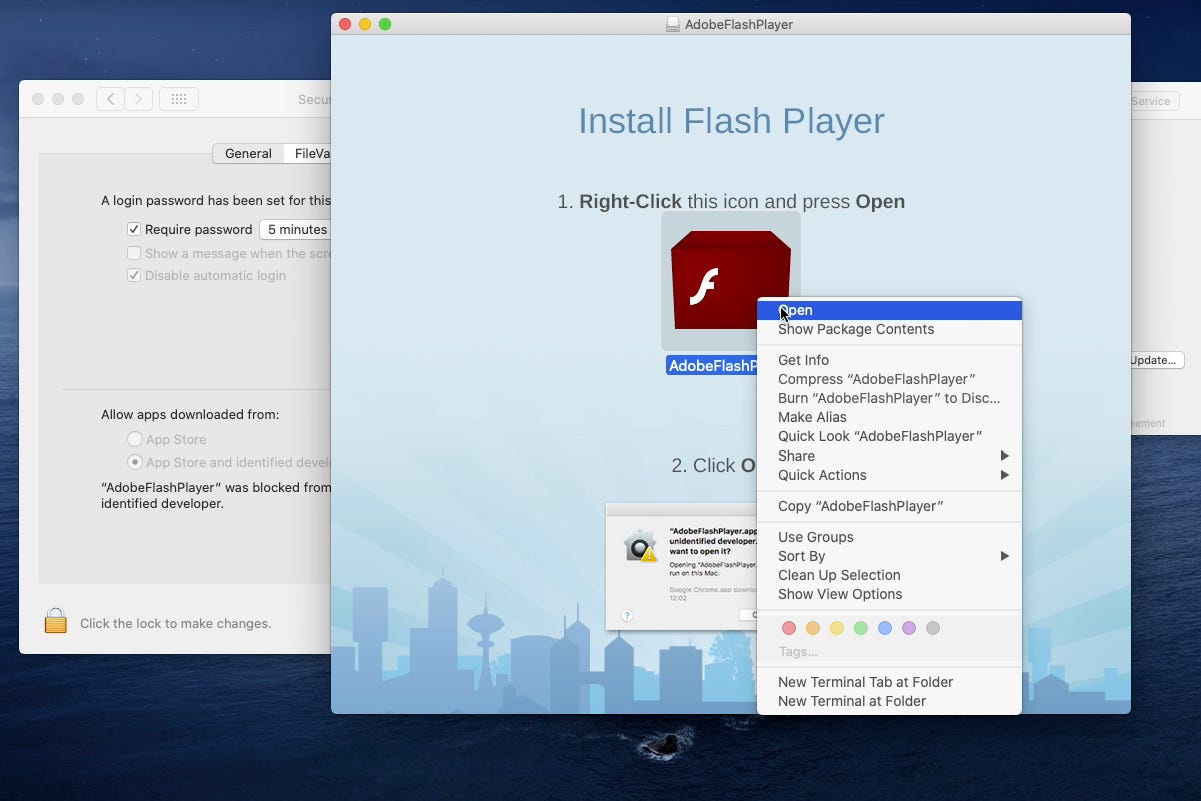
Task: Select App Store radio button
Action: point(135,439)
